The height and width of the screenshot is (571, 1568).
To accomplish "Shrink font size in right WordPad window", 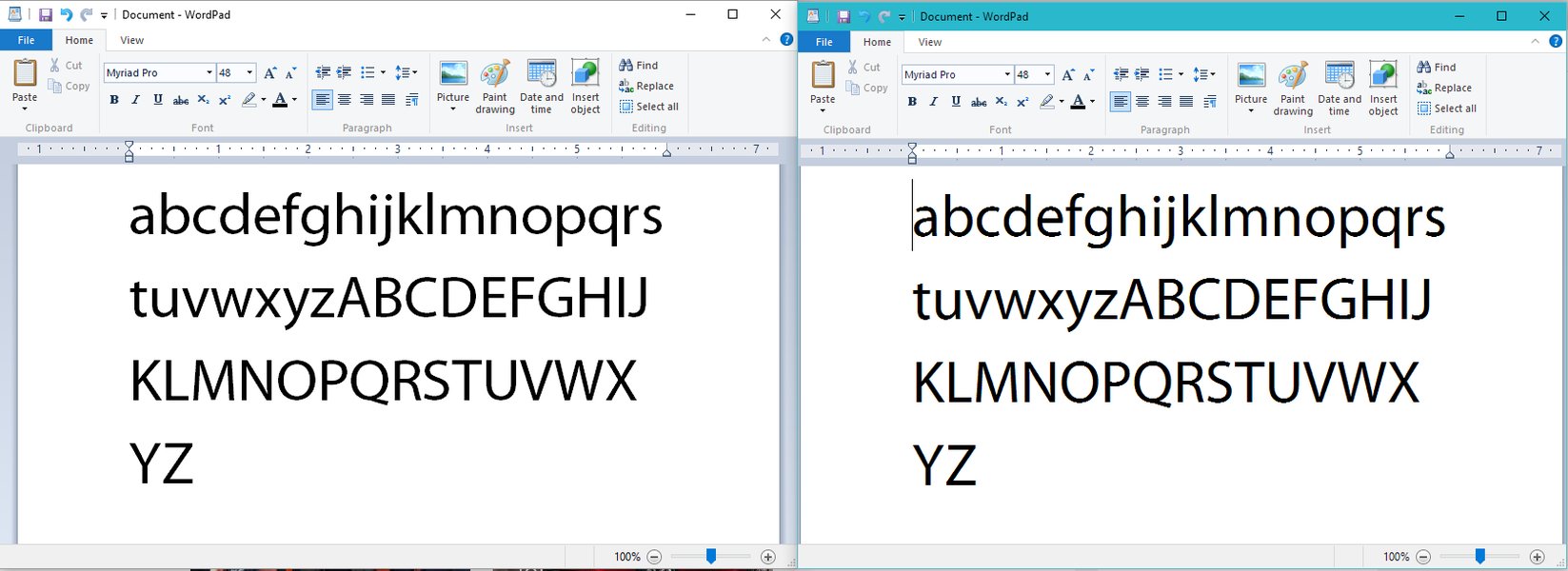I will (1089, 74).
